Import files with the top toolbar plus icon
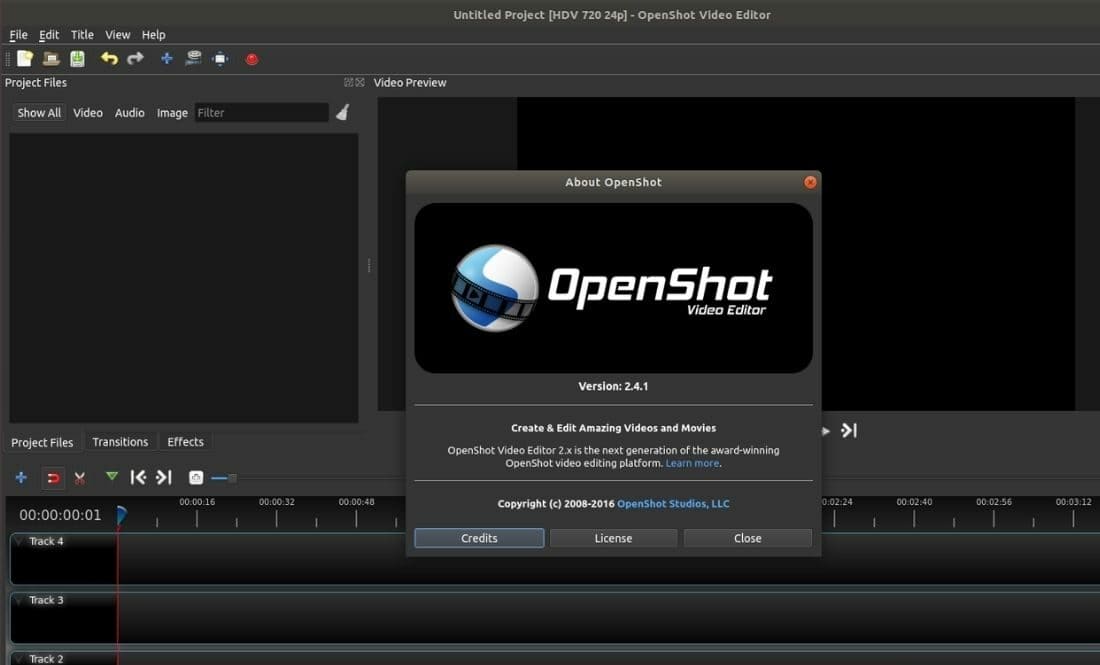The height and width of the screenshot is (665, 1100). tap(167, 59)
